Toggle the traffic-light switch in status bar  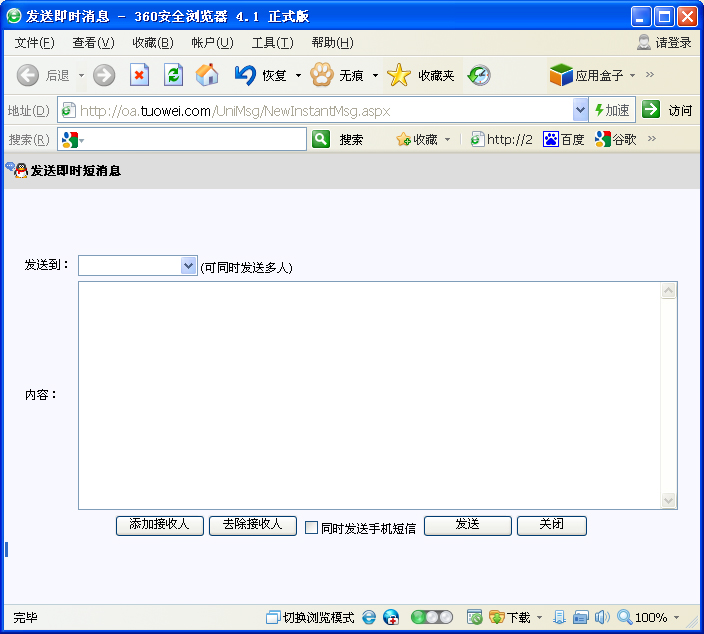pyautogui.click(x=432, y=618)
